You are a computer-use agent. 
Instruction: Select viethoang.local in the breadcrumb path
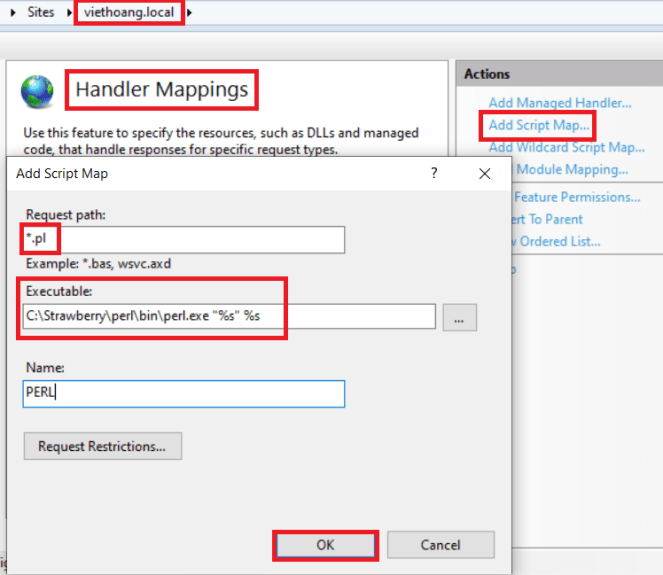click(130, 13)
